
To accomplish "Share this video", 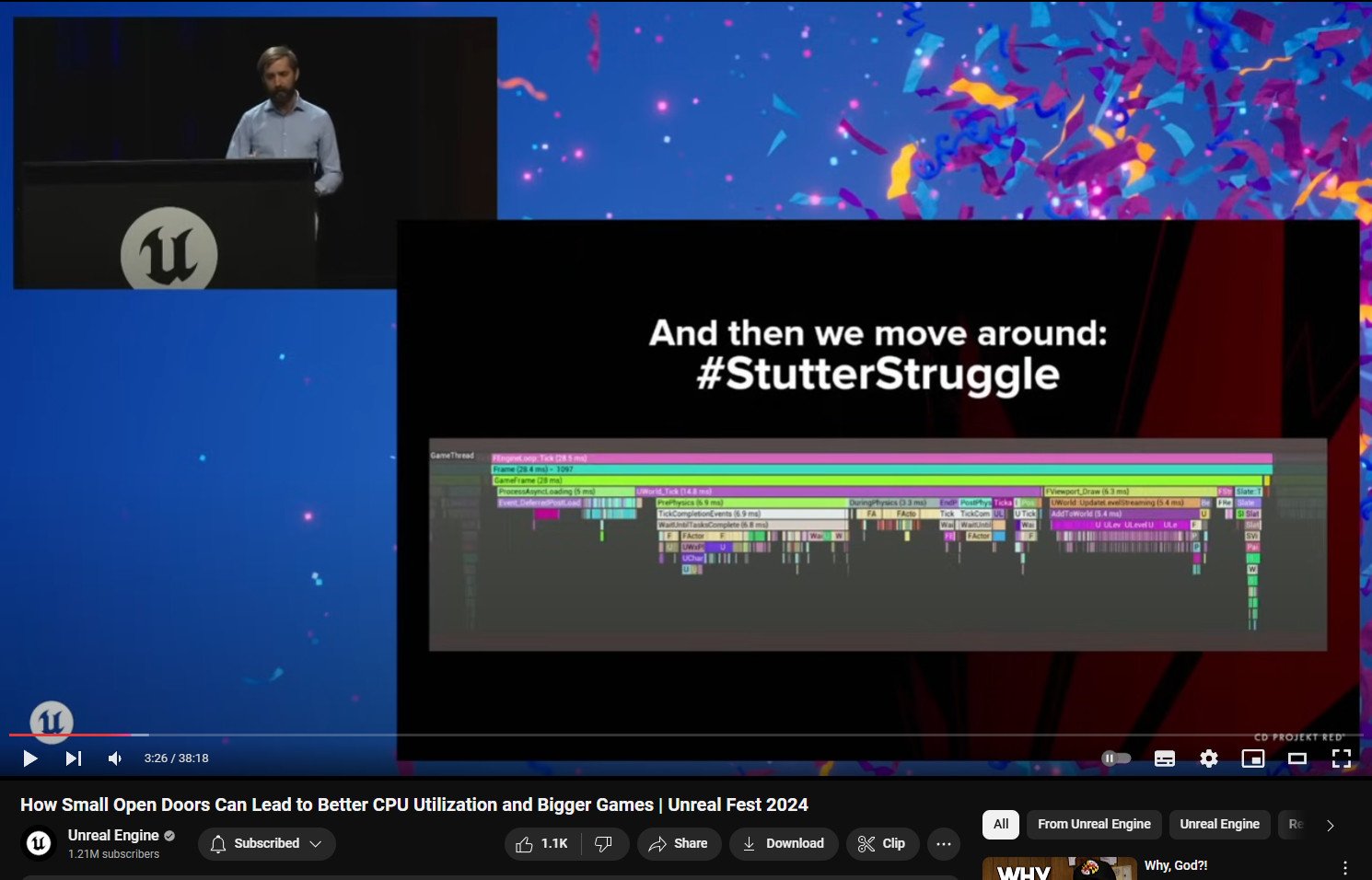I will tap(679, 843).
